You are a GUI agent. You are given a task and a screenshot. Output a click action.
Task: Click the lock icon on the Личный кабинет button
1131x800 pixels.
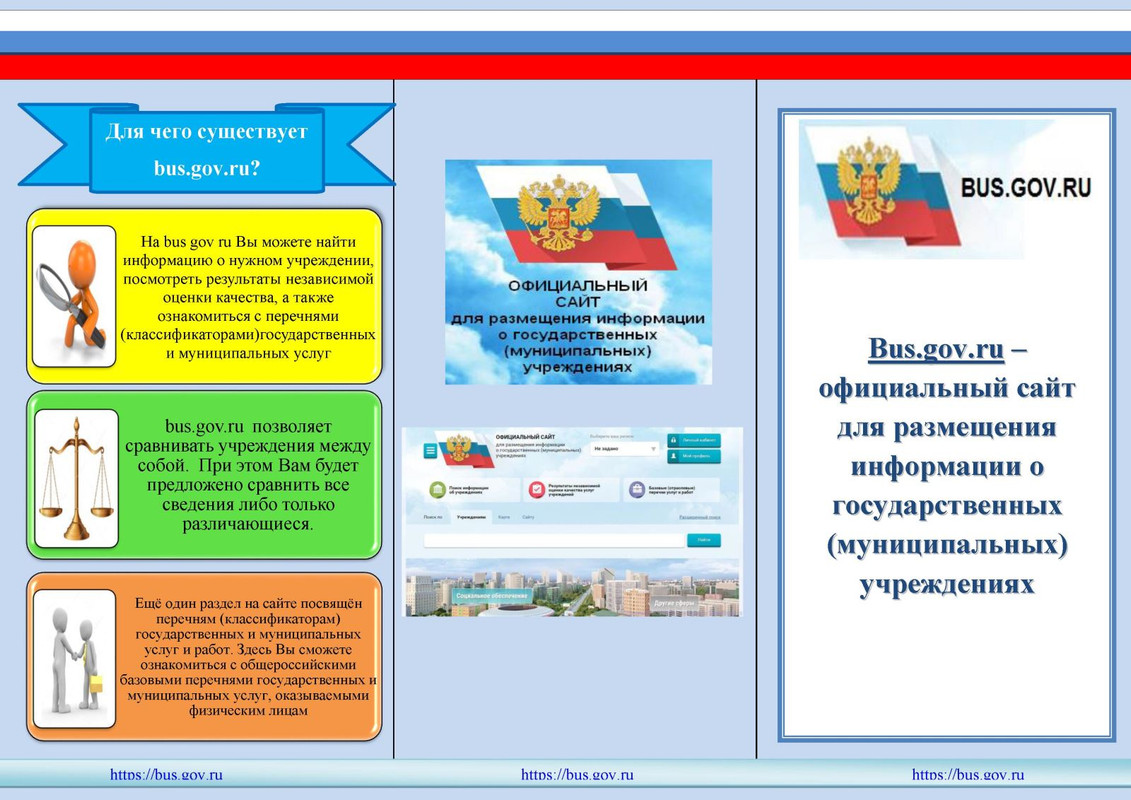click(x=673, y=439)
